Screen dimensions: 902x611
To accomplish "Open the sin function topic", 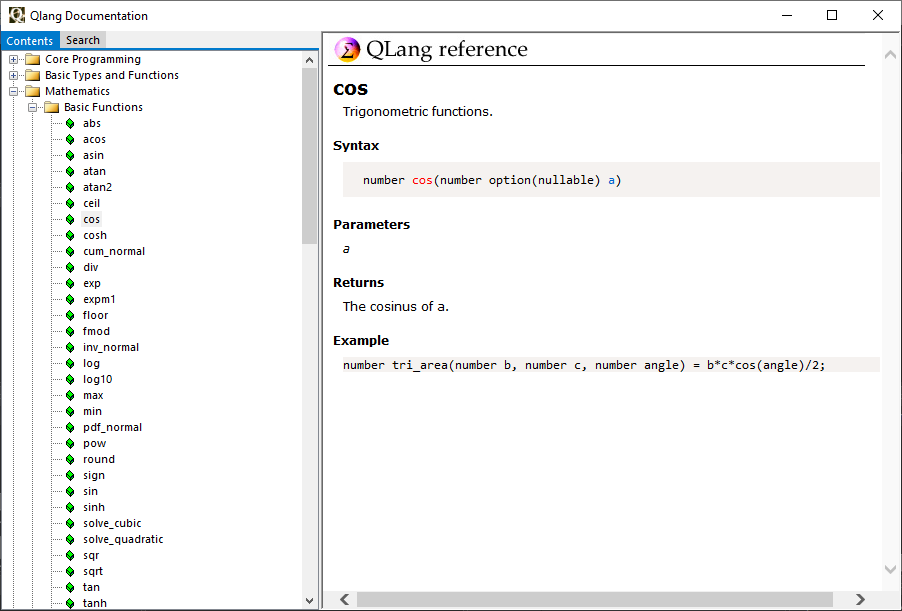I will tap(90, 491).
